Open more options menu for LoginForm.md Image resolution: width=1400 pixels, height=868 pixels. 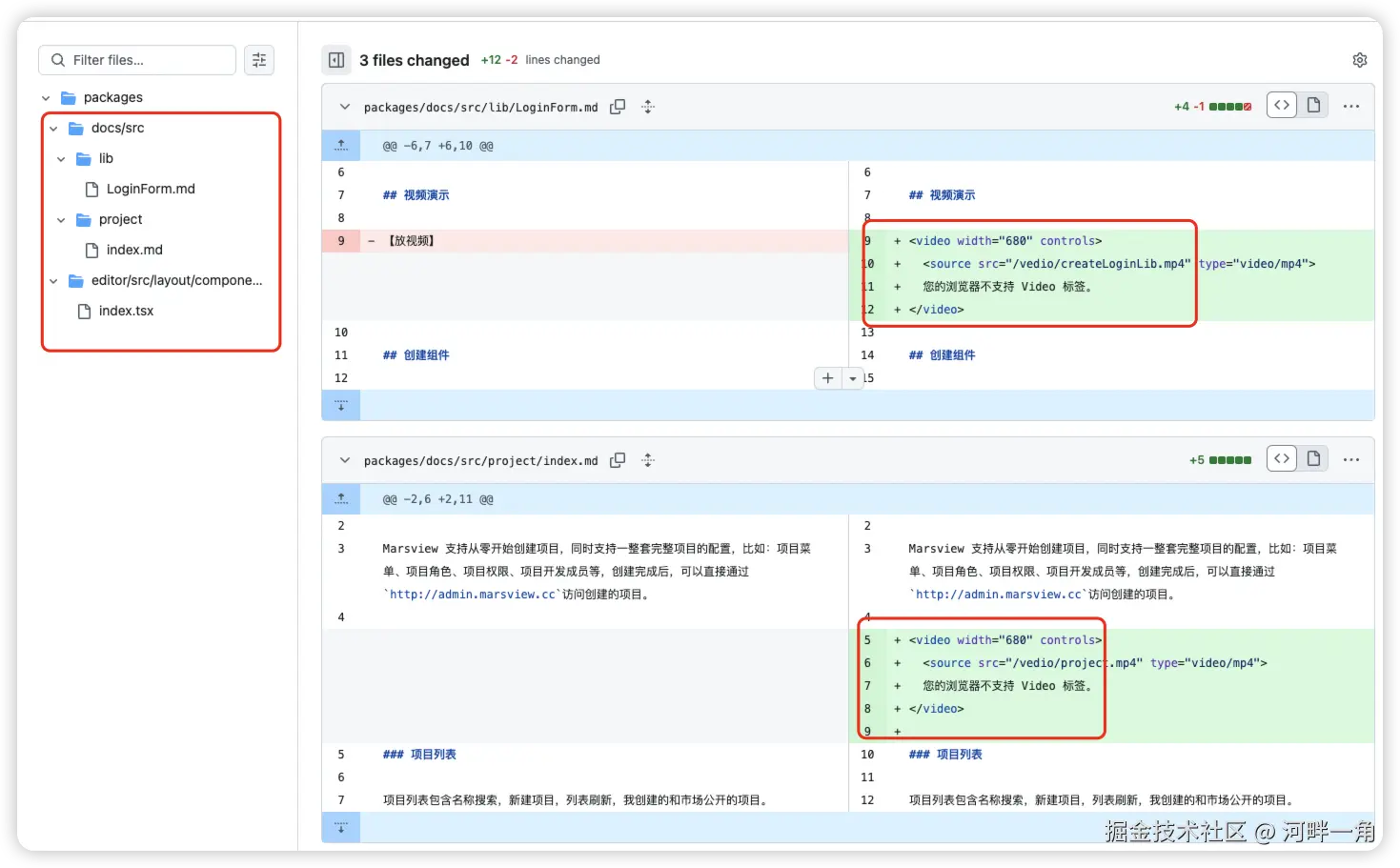pyautogui.click(x=1351, y=107)
